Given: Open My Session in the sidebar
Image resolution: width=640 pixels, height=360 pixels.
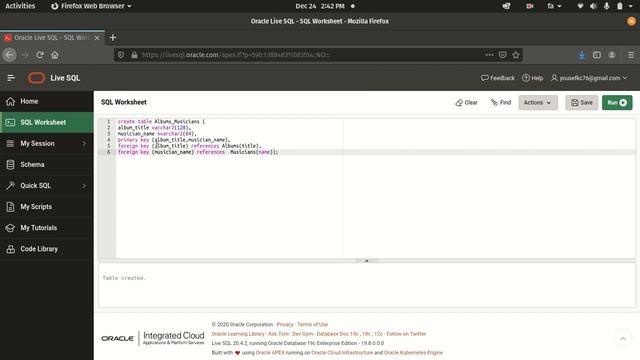Looking at the screenshot, I should coord(47,143).
